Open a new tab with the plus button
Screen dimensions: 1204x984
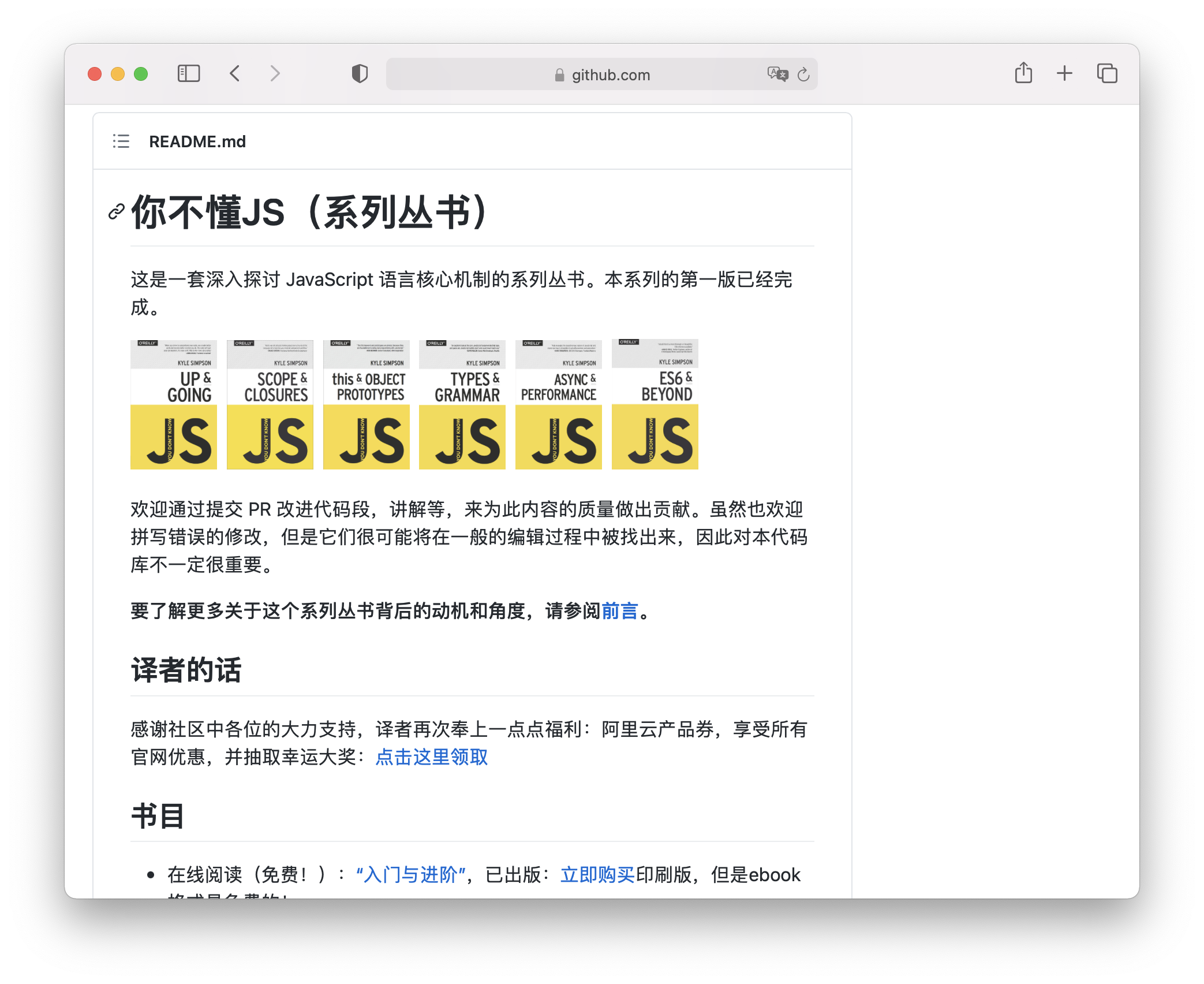tap(1065, 74)
